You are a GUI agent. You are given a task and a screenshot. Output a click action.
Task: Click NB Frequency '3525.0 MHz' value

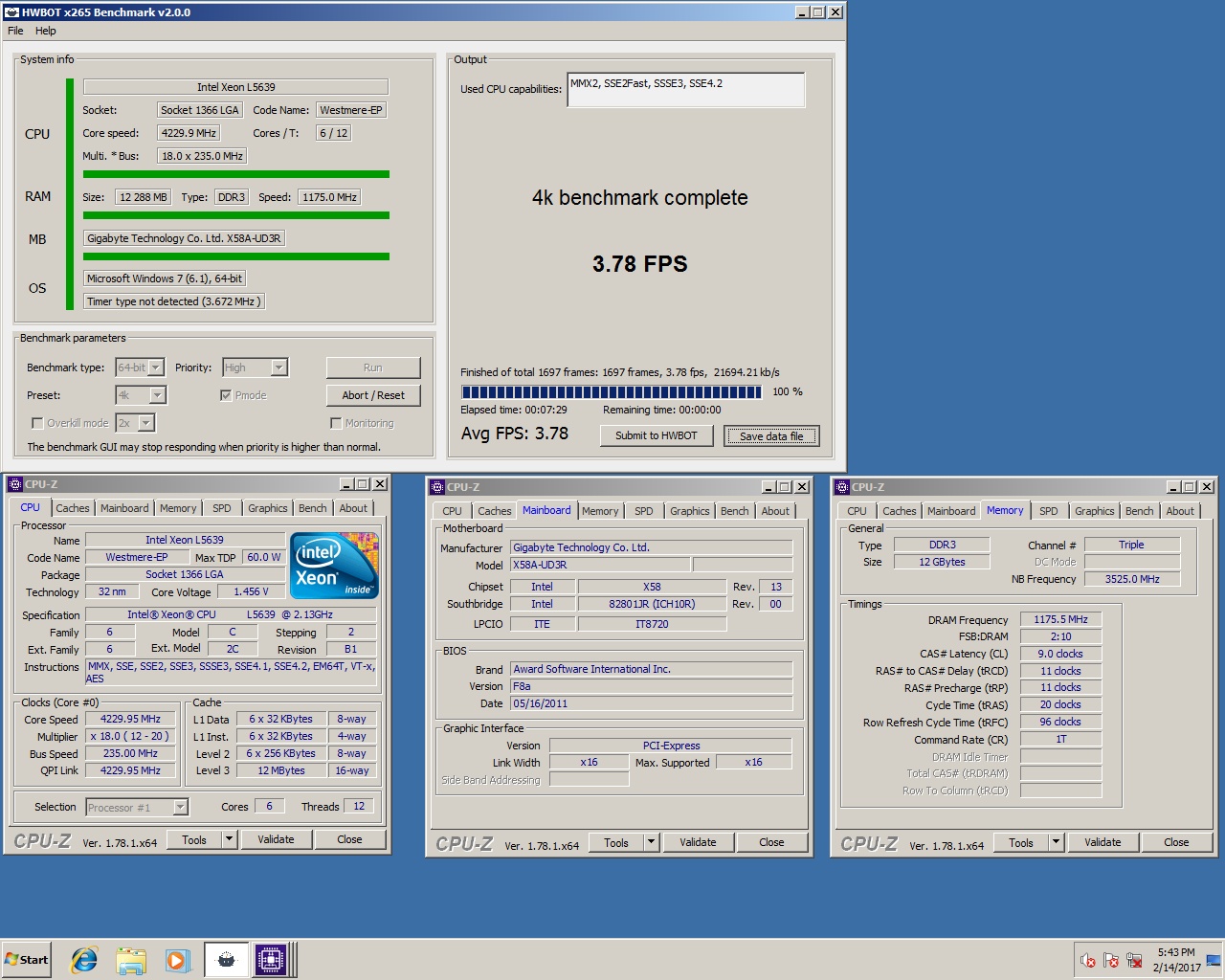click(x=1132, y=579)
